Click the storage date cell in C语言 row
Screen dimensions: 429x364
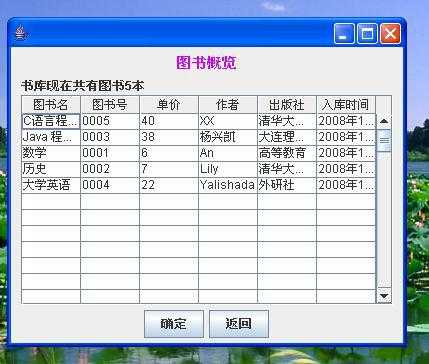click(346, 121)
